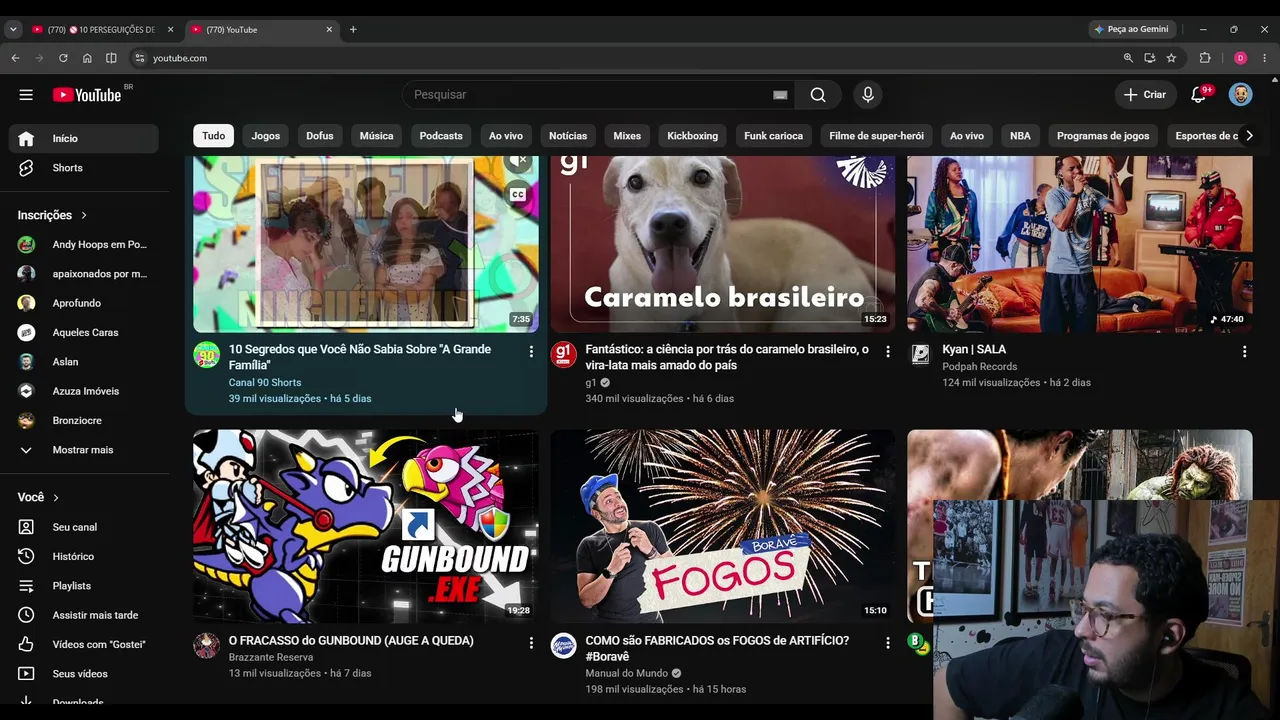
Task: Open the browser home page button
Action: click(87, 58)
